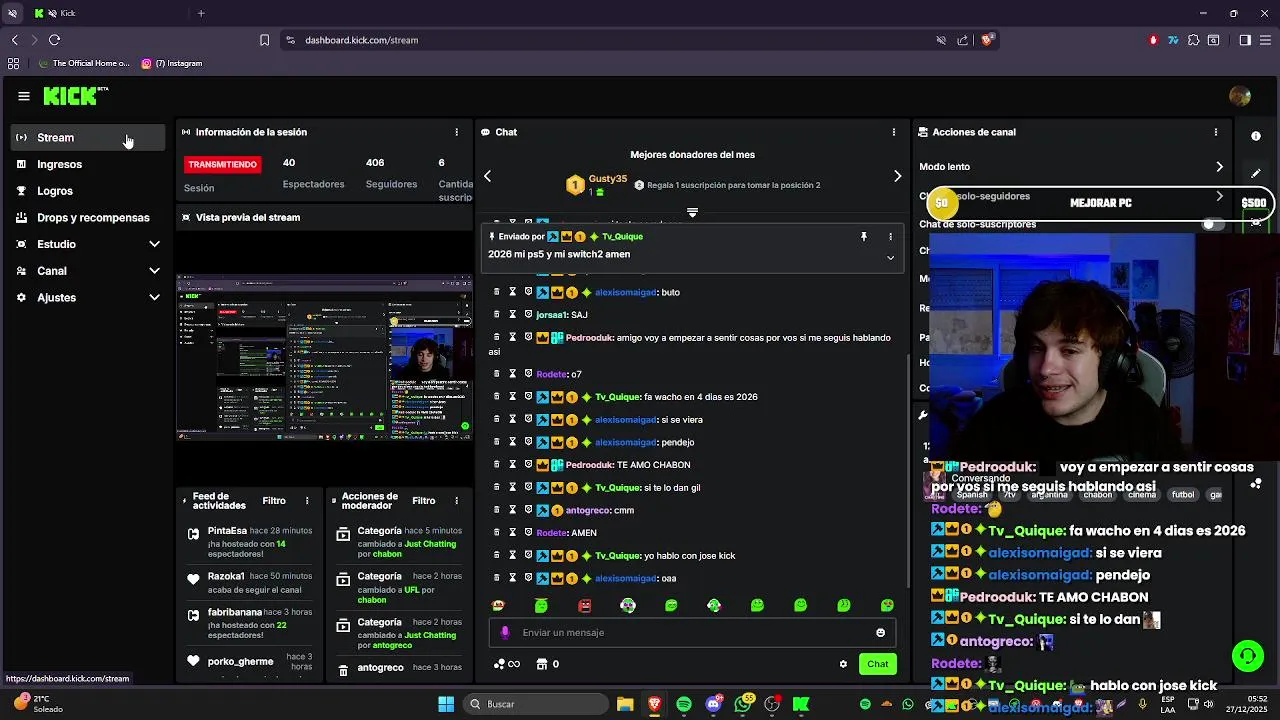Click the Kick logo
Viewport: 1280px width, 720px height.
(x=75, y=96)
